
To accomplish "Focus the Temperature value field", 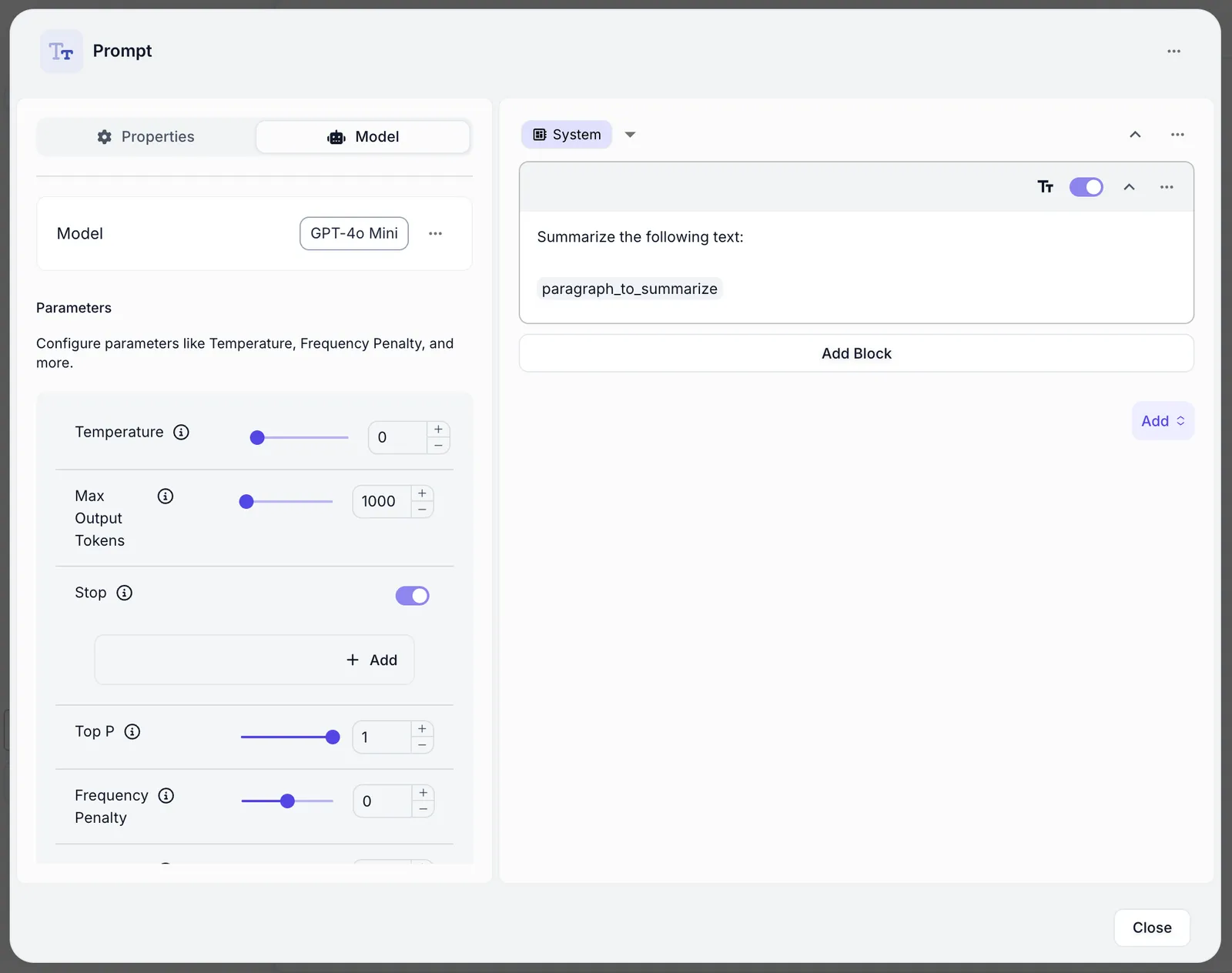I will [397, 437].
